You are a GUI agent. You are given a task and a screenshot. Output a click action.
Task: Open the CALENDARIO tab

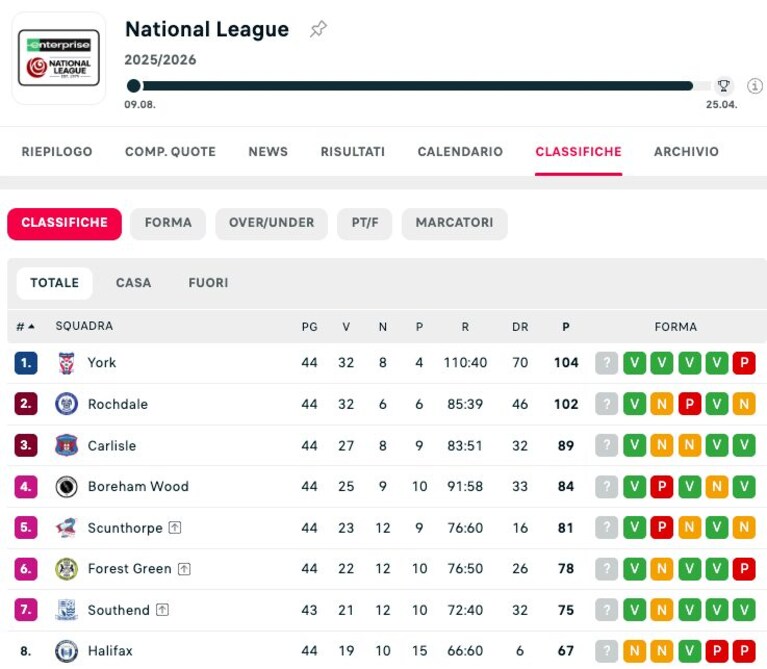460,152
